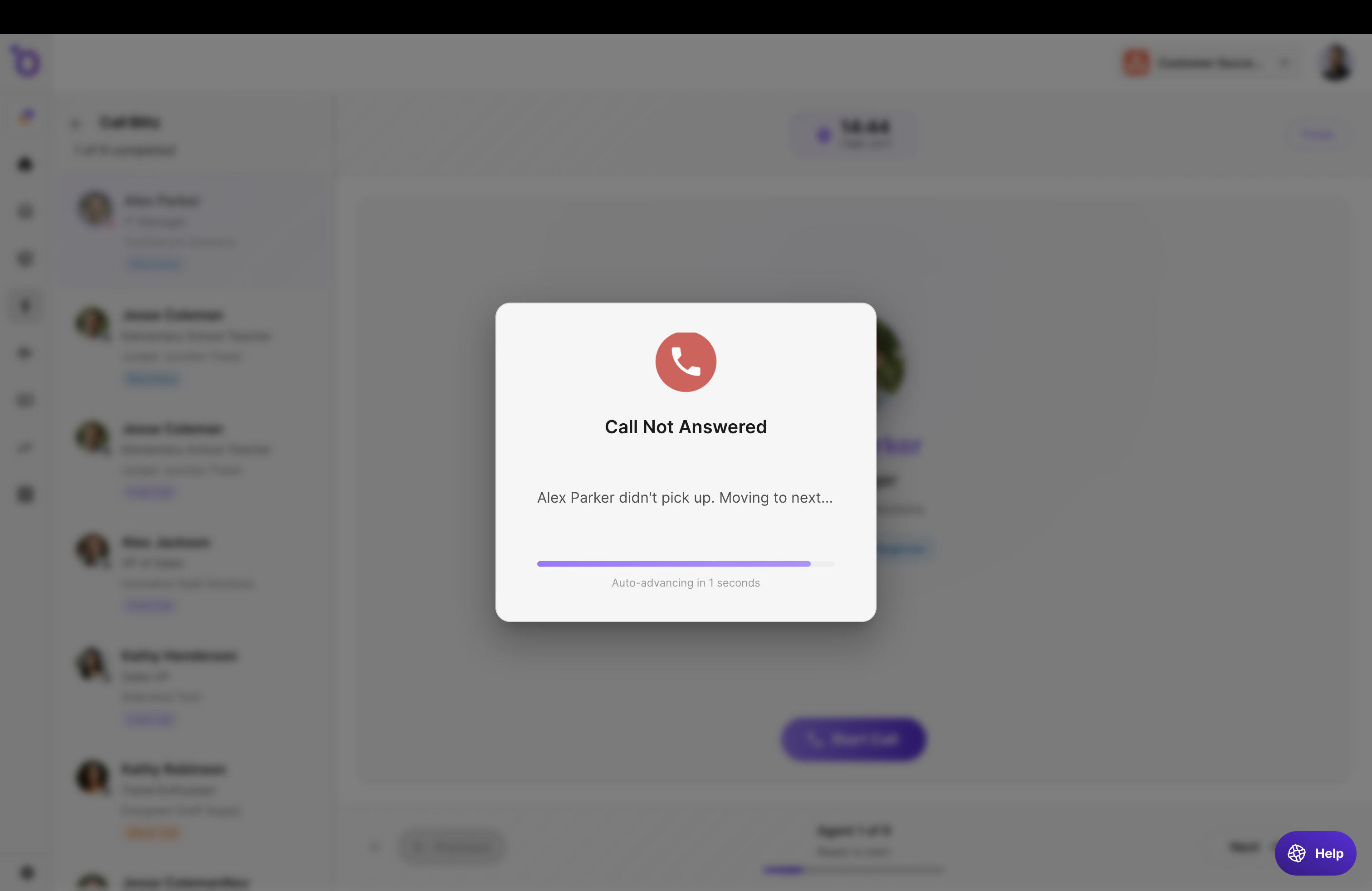The height and width of the screenshot is (891, 1372).
Task: Click the red phone icon in the dialog
Action: point(686,362)
